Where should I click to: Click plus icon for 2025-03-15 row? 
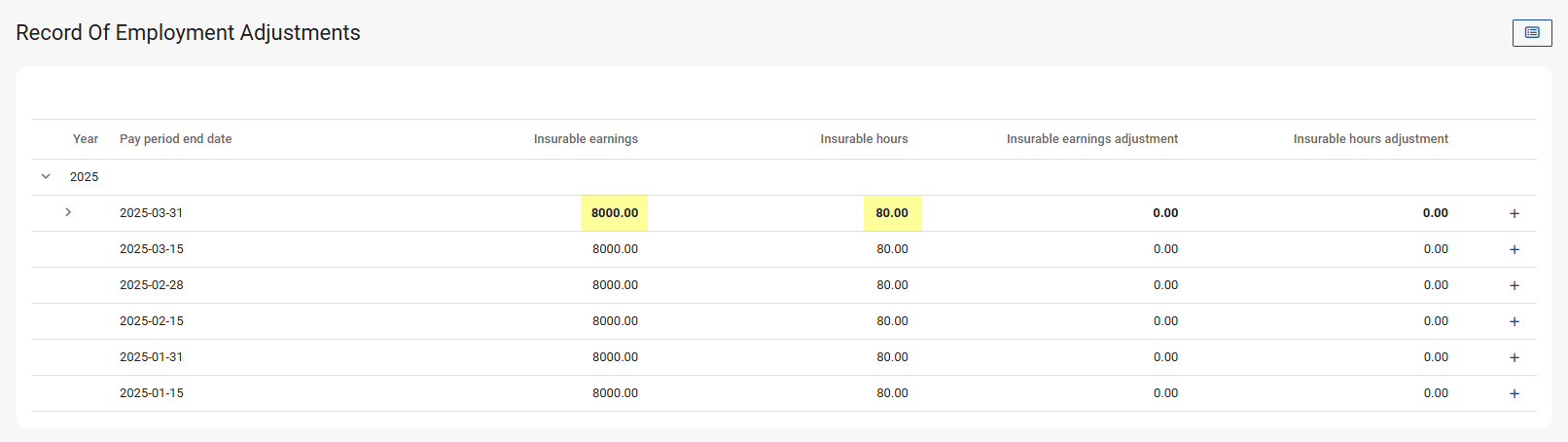point(1515,249)
